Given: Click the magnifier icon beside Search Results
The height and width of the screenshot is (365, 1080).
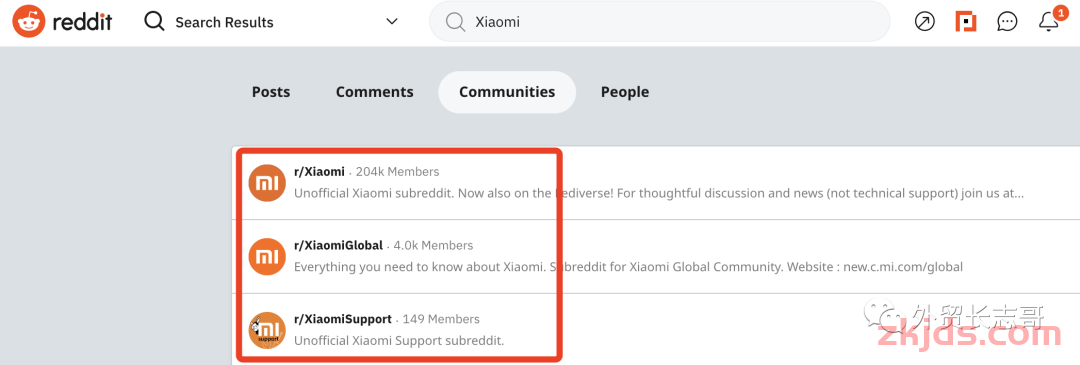Looking at the screenshot, I should (154, 22).
